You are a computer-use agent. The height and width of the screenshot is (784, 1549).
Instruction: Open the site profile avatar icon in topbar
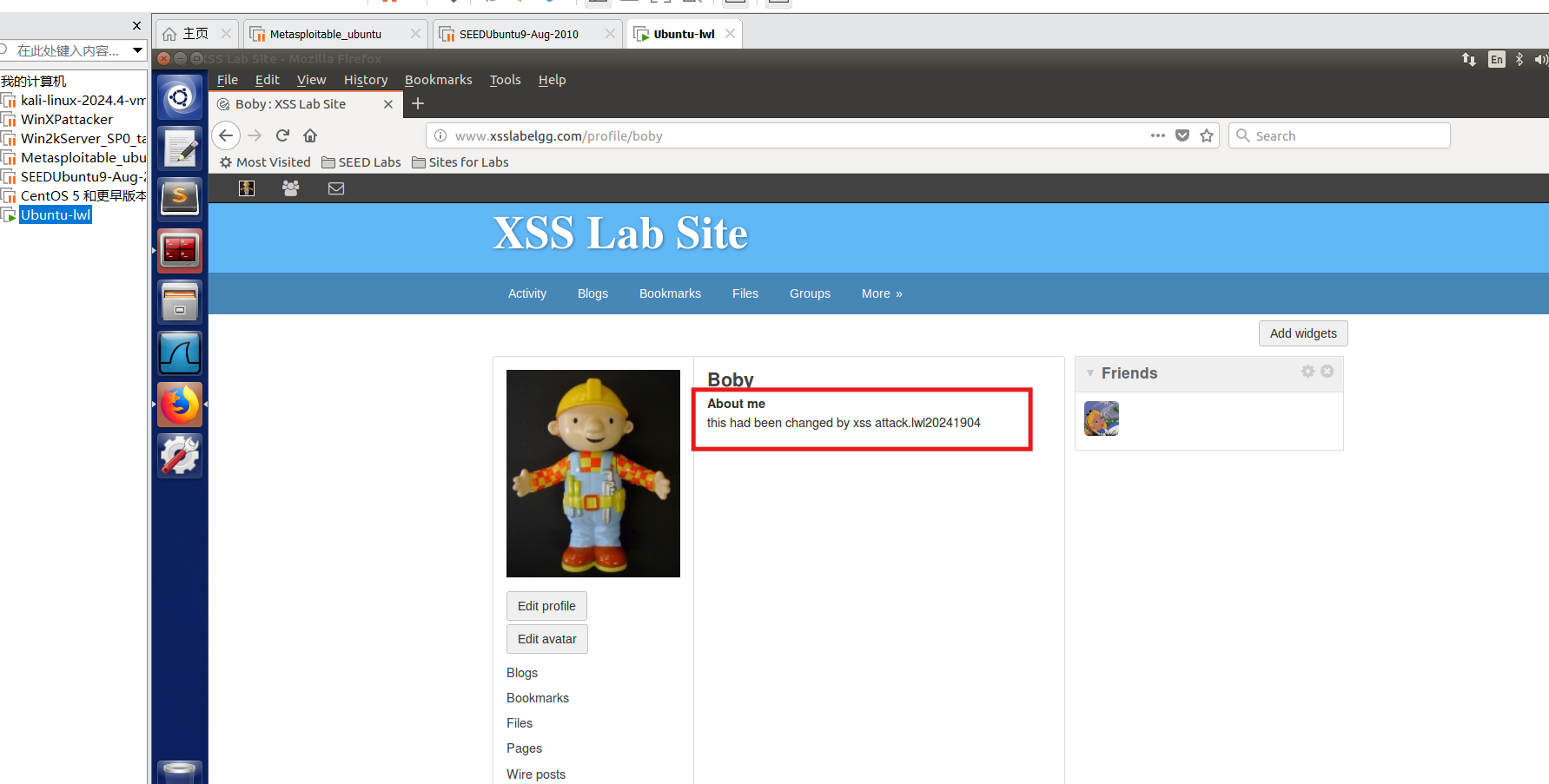pyautogui.click(x=247, y=188)
